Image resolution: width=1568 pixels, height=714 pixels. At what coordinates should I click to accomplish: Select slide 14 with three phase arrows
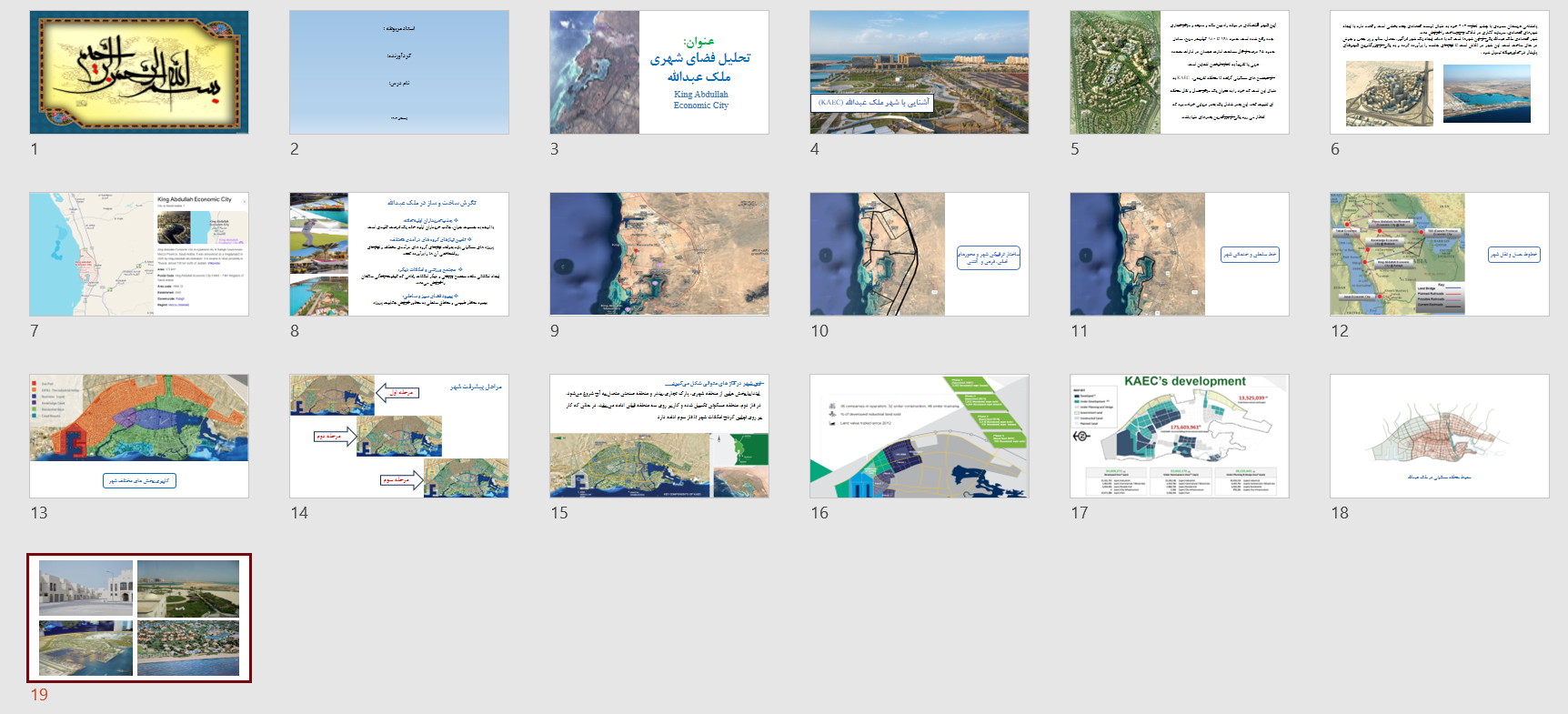click(x=399, y=437)
